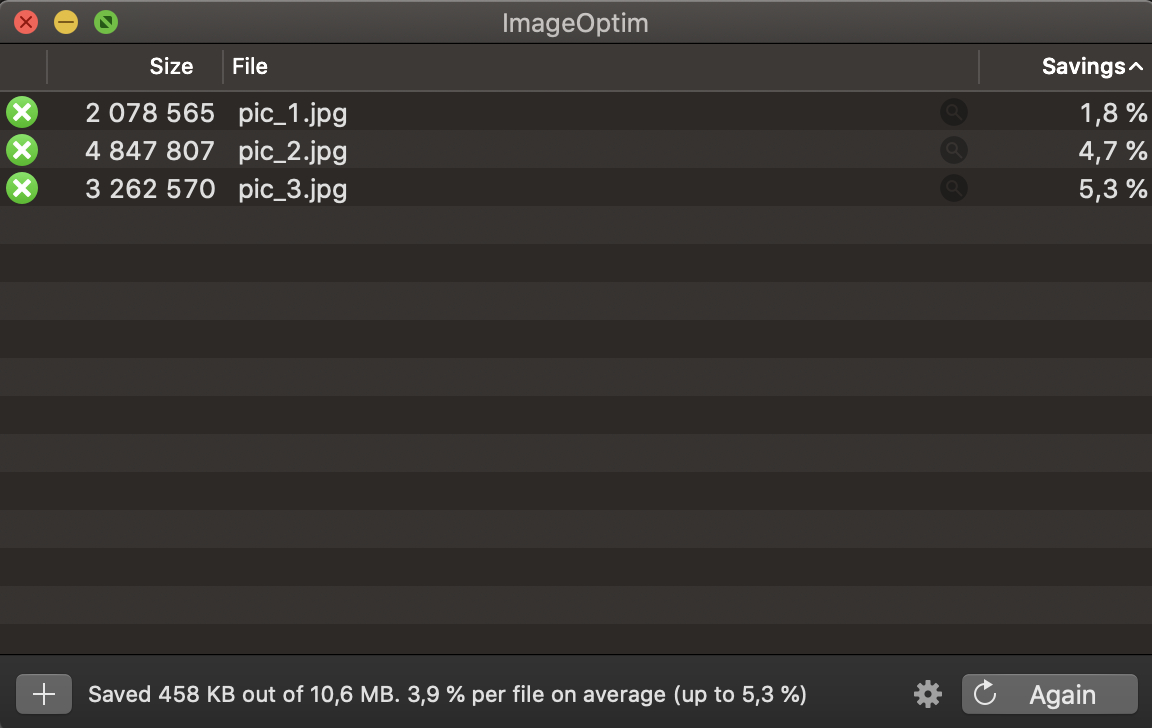The image size is (1152, 728).
Task: Click the 1,8 % savings value
Action: click(x=1112, y=113)
